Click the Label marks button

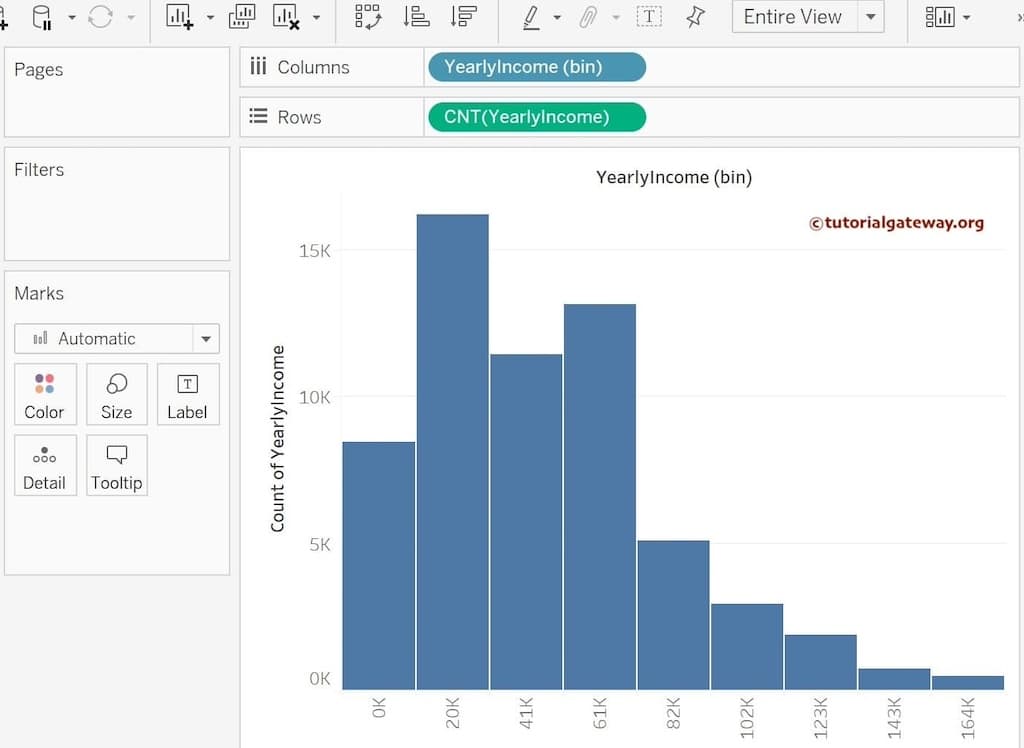(187, 395)
